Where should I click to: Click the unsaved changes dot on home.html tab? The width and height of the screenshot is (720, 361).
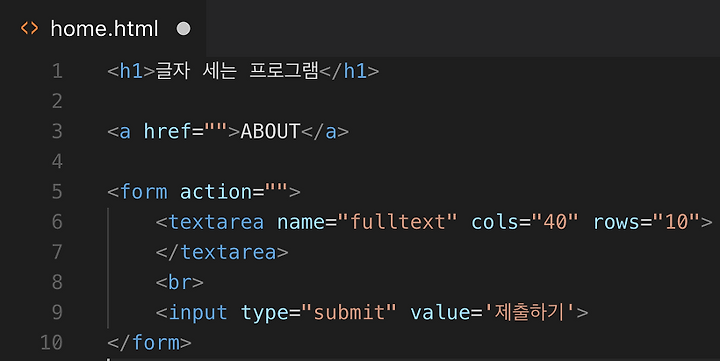click(183, 29)
